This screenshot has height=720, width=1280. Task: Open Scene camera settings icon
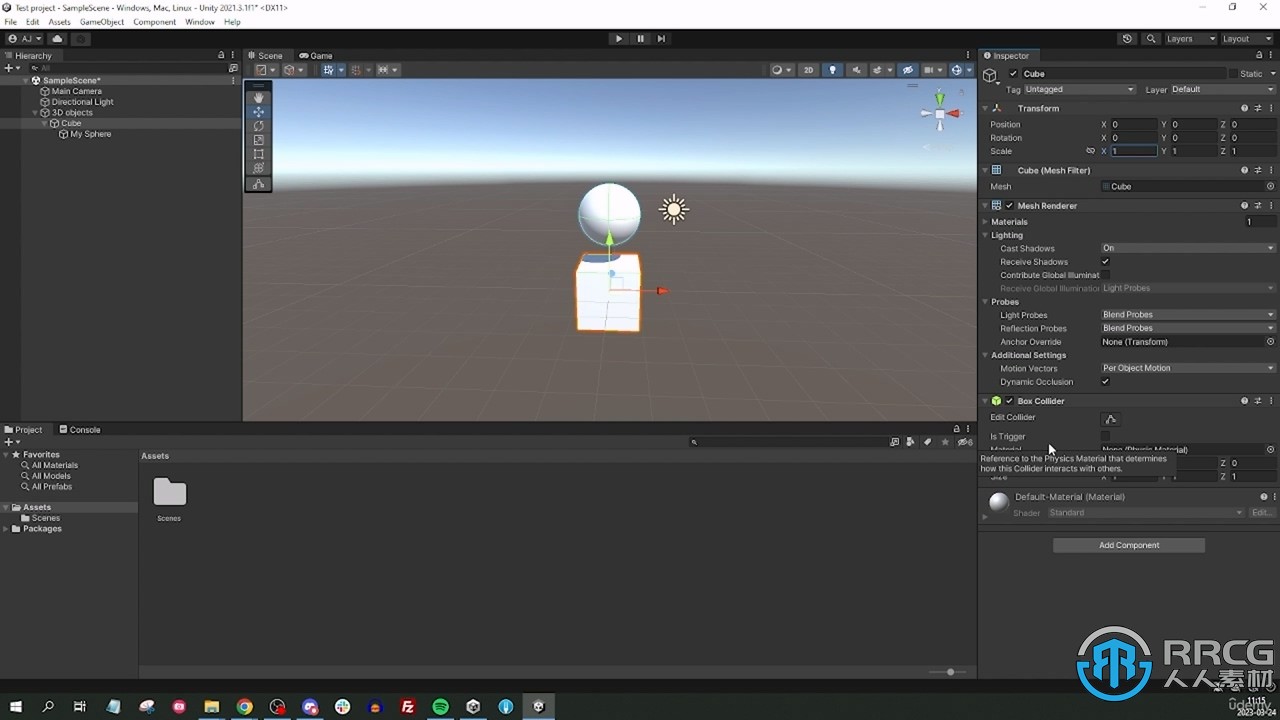tap(932, 70)
